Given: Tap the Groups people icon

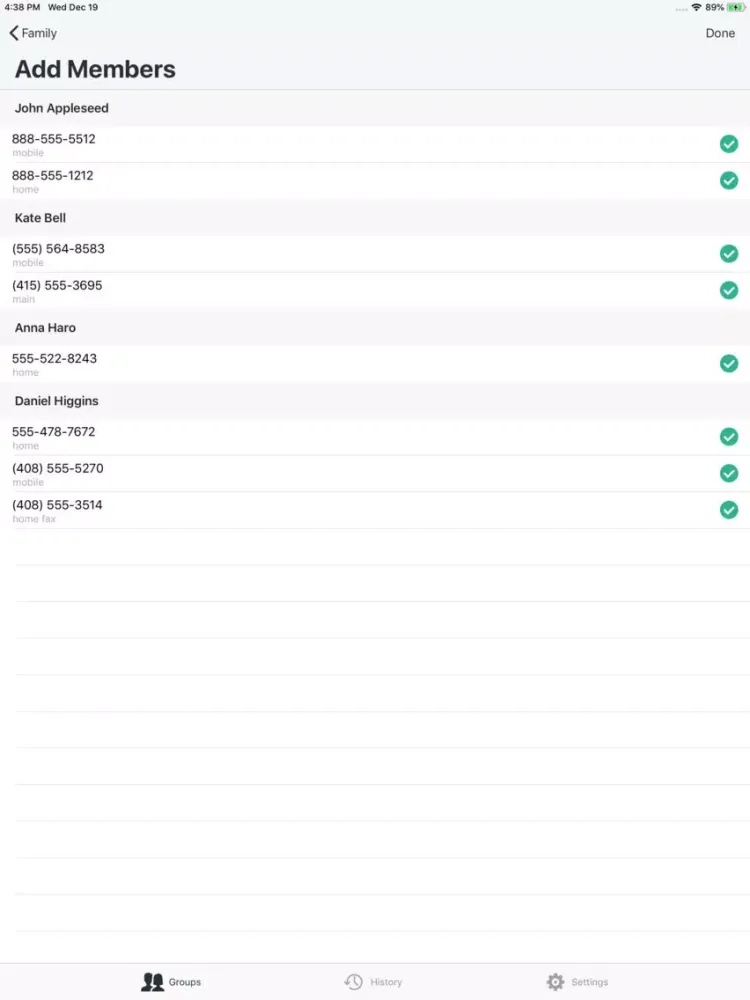Looking at the screenshot, I should tap(152, 982).
